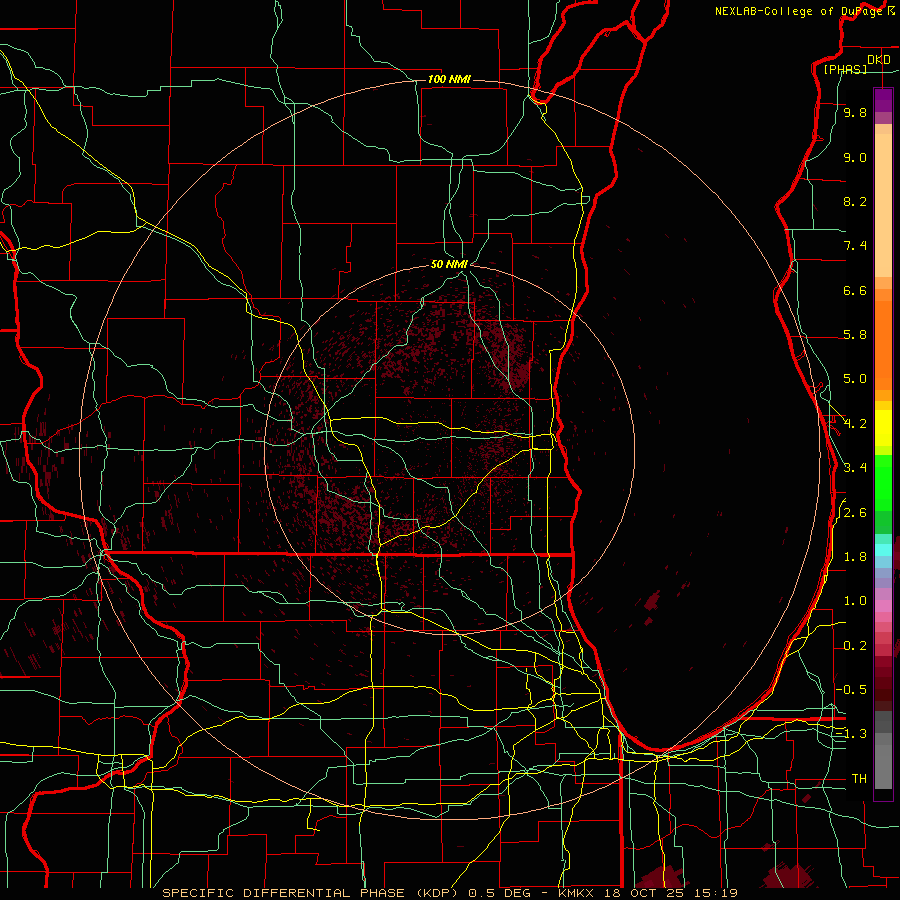Click the 15:19 timestamp
900x900 pixels.
tap(714, 893)
